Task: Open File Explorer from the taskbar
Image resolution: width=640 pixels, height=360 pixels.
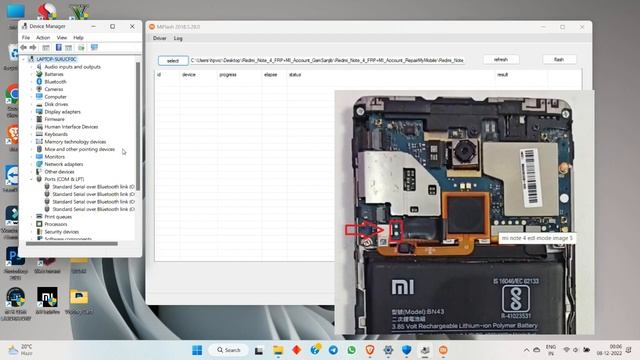Action: (x=278, y=350)
